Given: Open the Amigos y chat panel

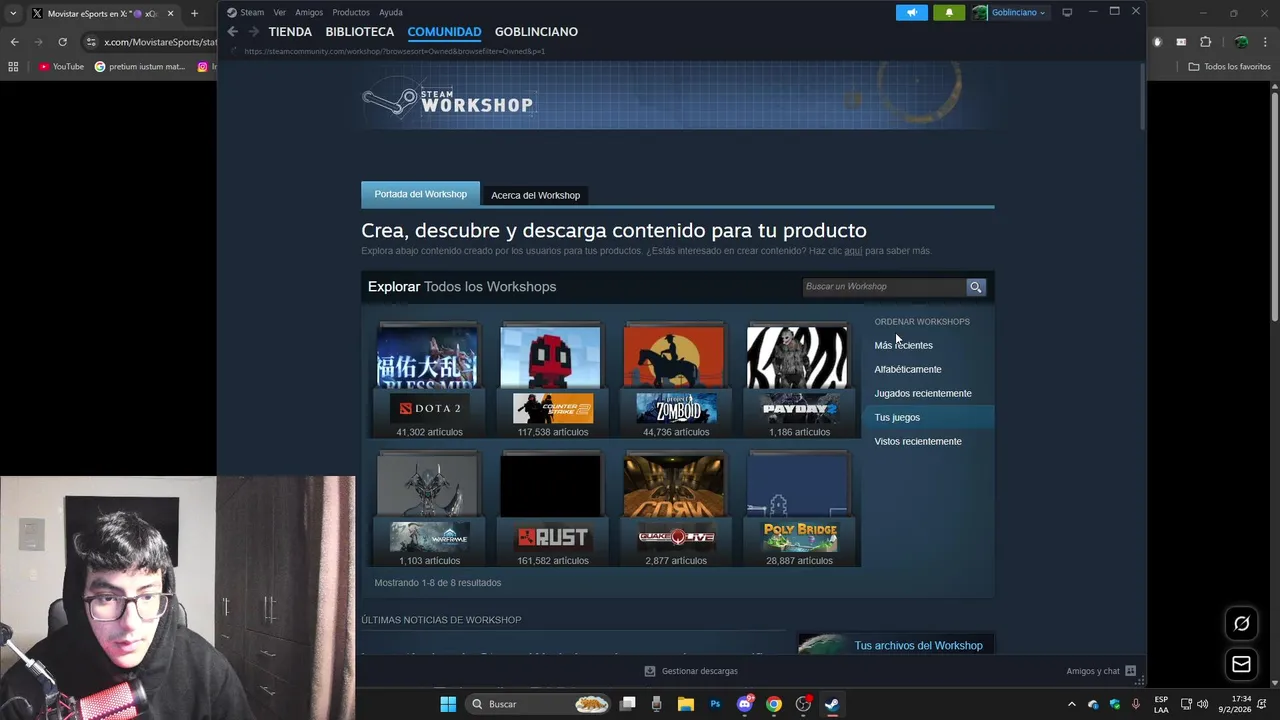Looking at the screenshot, I should pyautogui.click(x=1101, y=671).
